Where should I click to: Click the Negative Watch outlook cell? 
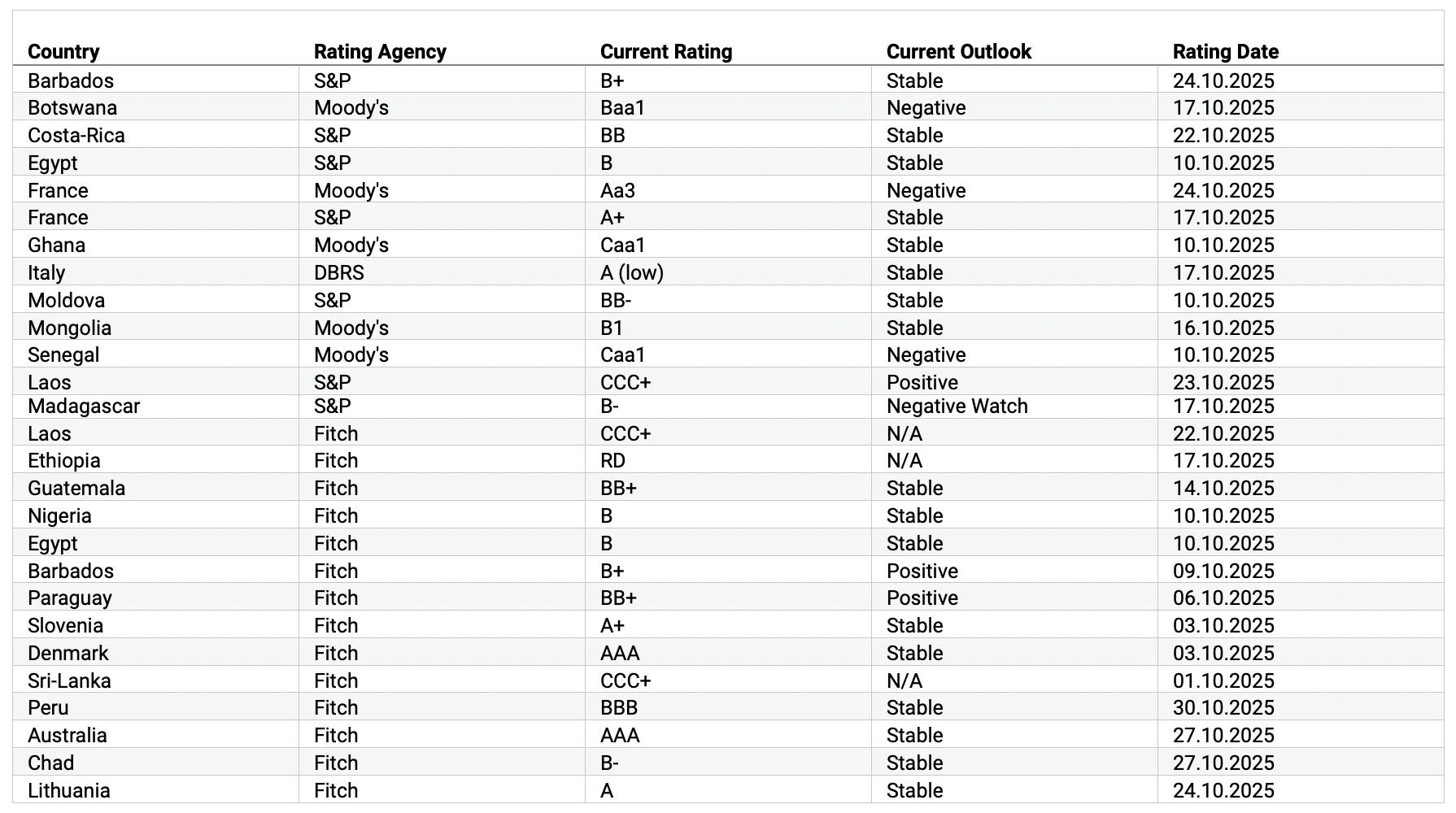[957, 406]
